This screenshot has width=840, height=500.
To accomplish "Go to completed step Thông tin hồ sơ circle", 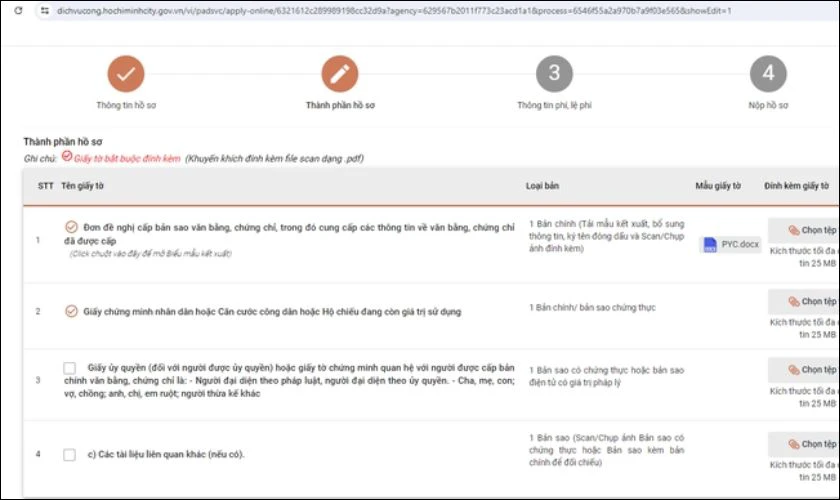I will tap(126, 74).
